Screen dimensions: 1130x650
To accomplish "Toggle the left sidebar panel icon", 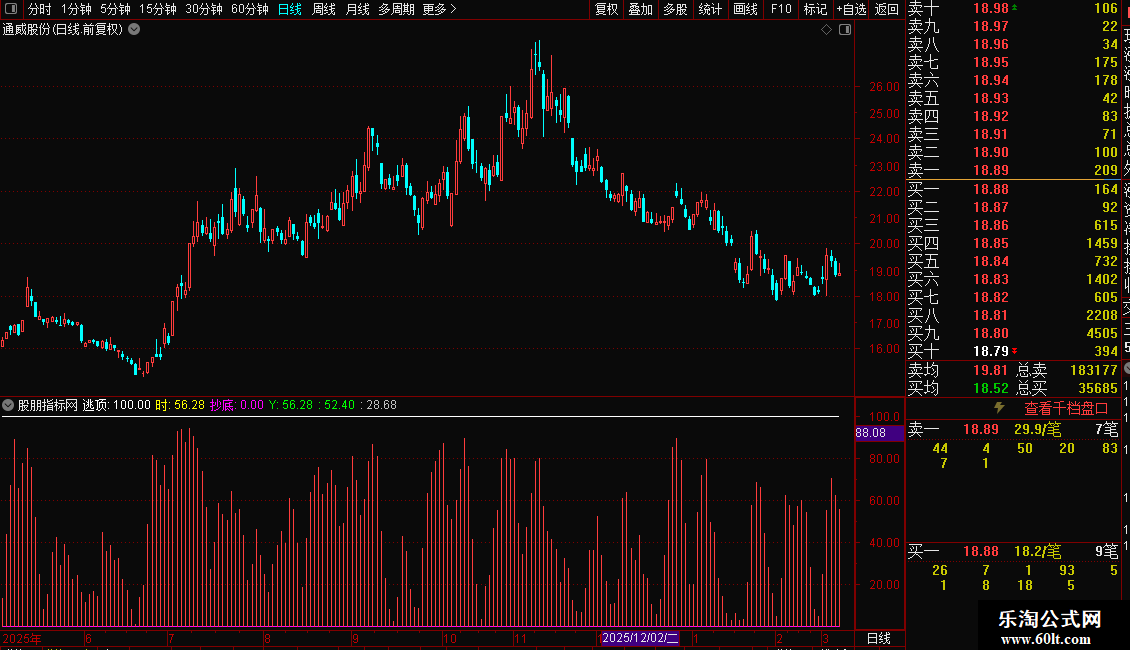I will pyautogui.click(x=11, y=9).
